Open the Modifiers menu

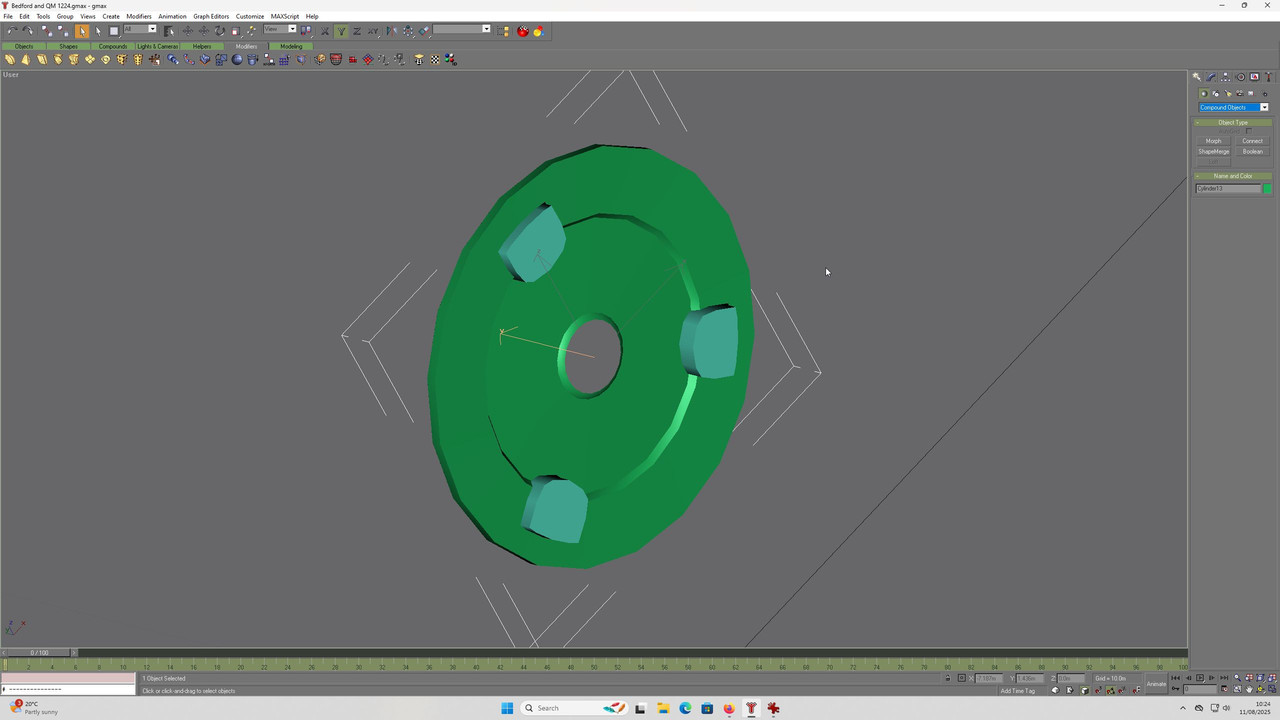[139, 16]
